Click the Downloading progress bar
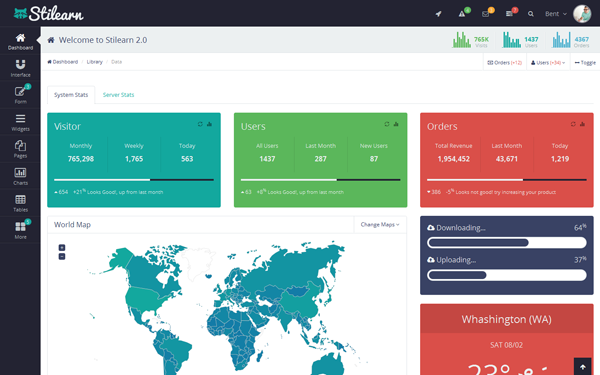Screen dimensions: 600x375 point(507,243)
